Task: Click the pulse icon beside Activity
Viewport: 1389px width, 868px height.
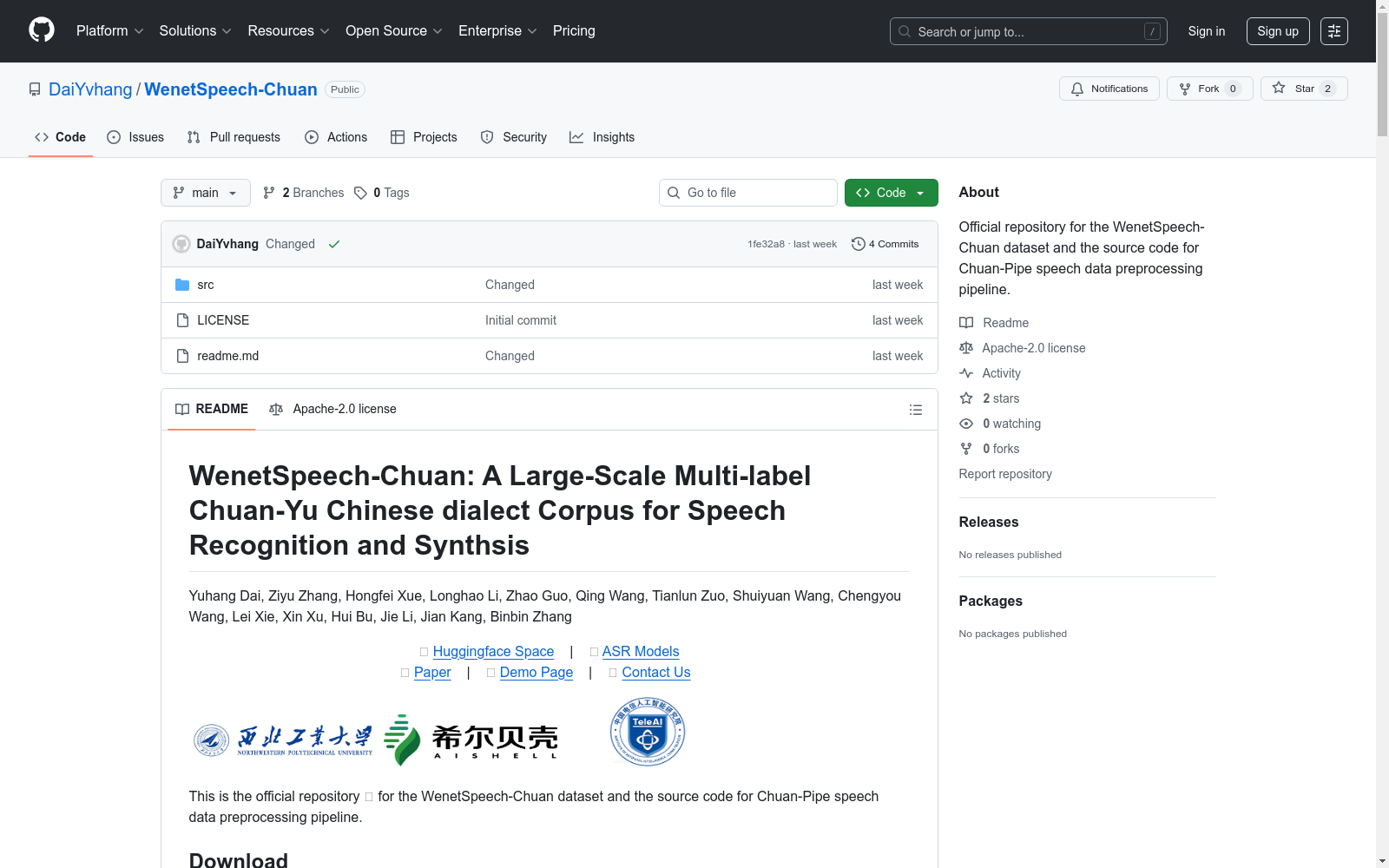Action: tap(966, 373)
